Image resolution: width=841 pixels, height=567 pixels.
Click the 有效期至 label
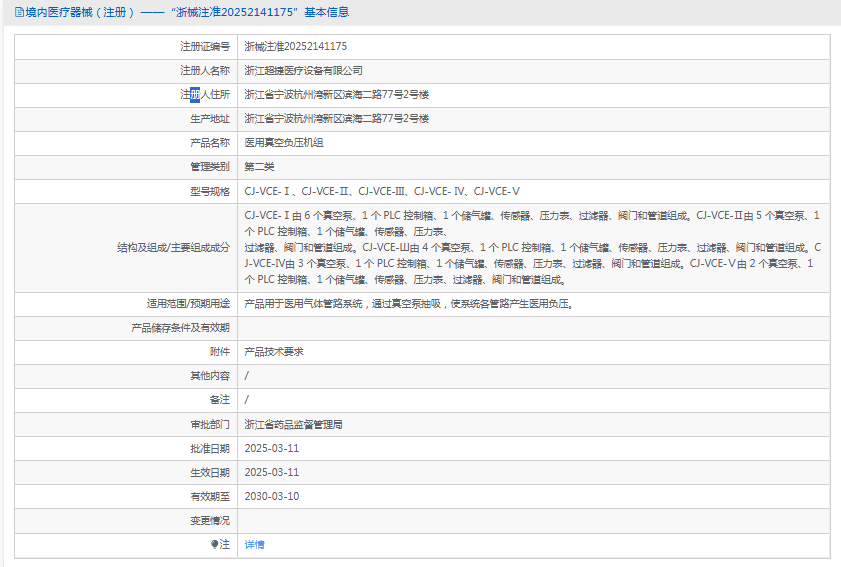pyautogui.click(x=210, y=497)
